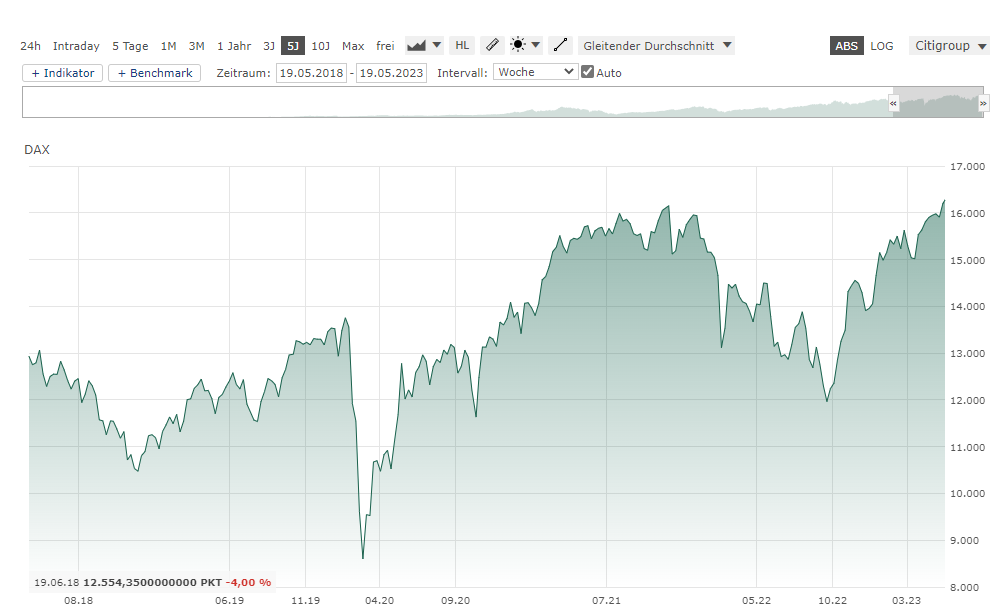Click the -4,00 % change value

[x=248, y=582]
